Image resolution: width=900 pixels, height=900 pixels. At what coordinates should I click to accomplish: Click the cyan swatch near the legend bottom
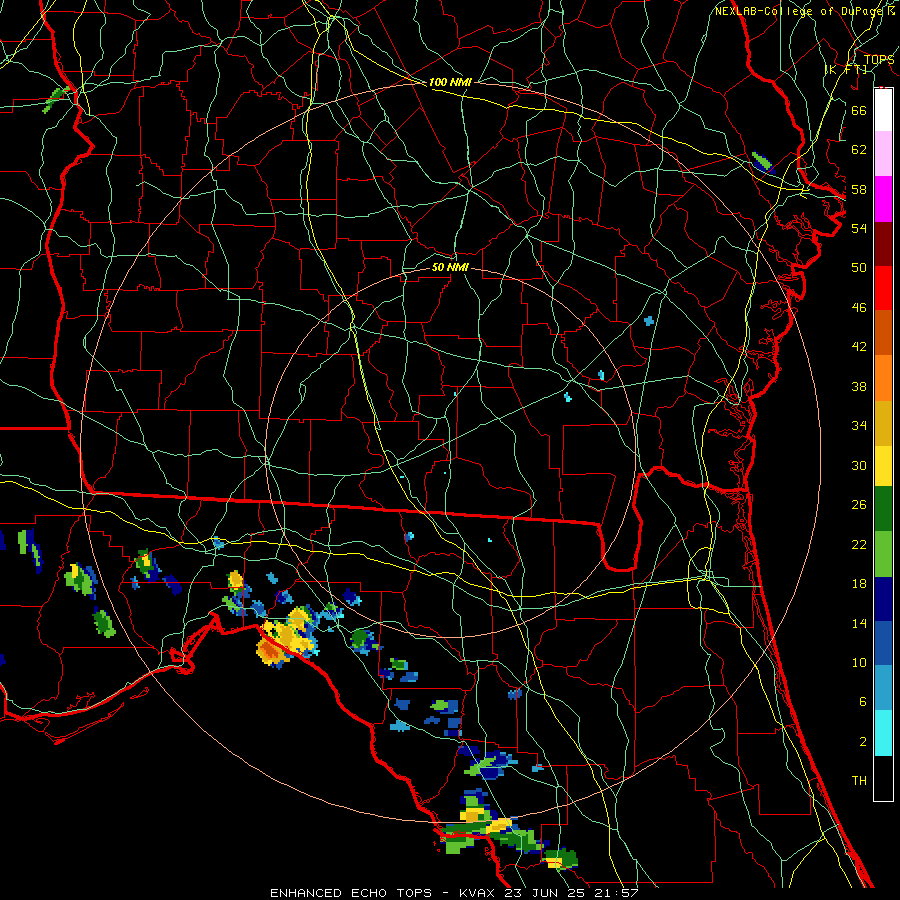pyautogui.click(x=883, y=733)
